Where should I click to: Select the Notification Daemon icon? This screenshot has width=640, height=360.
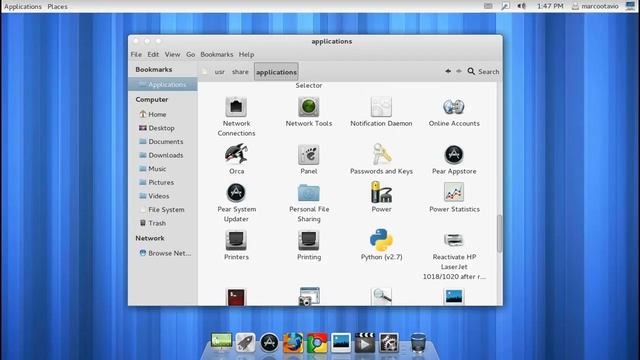pyautogui.click(x=381, y=107)
